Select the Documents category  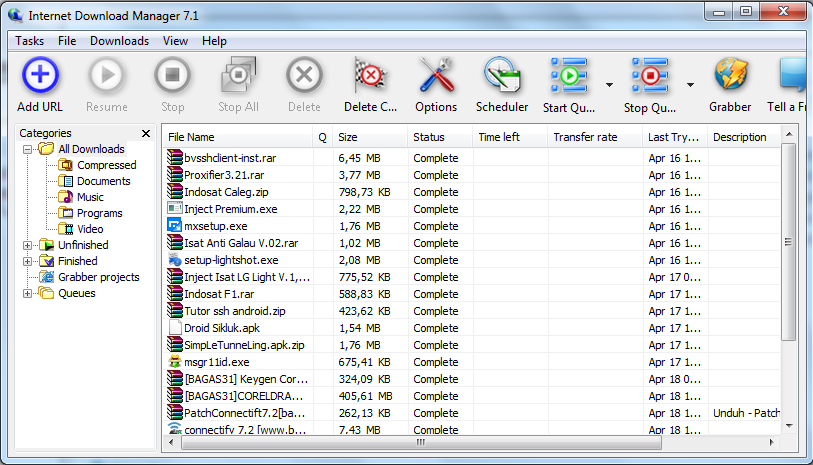coord(104,181)
